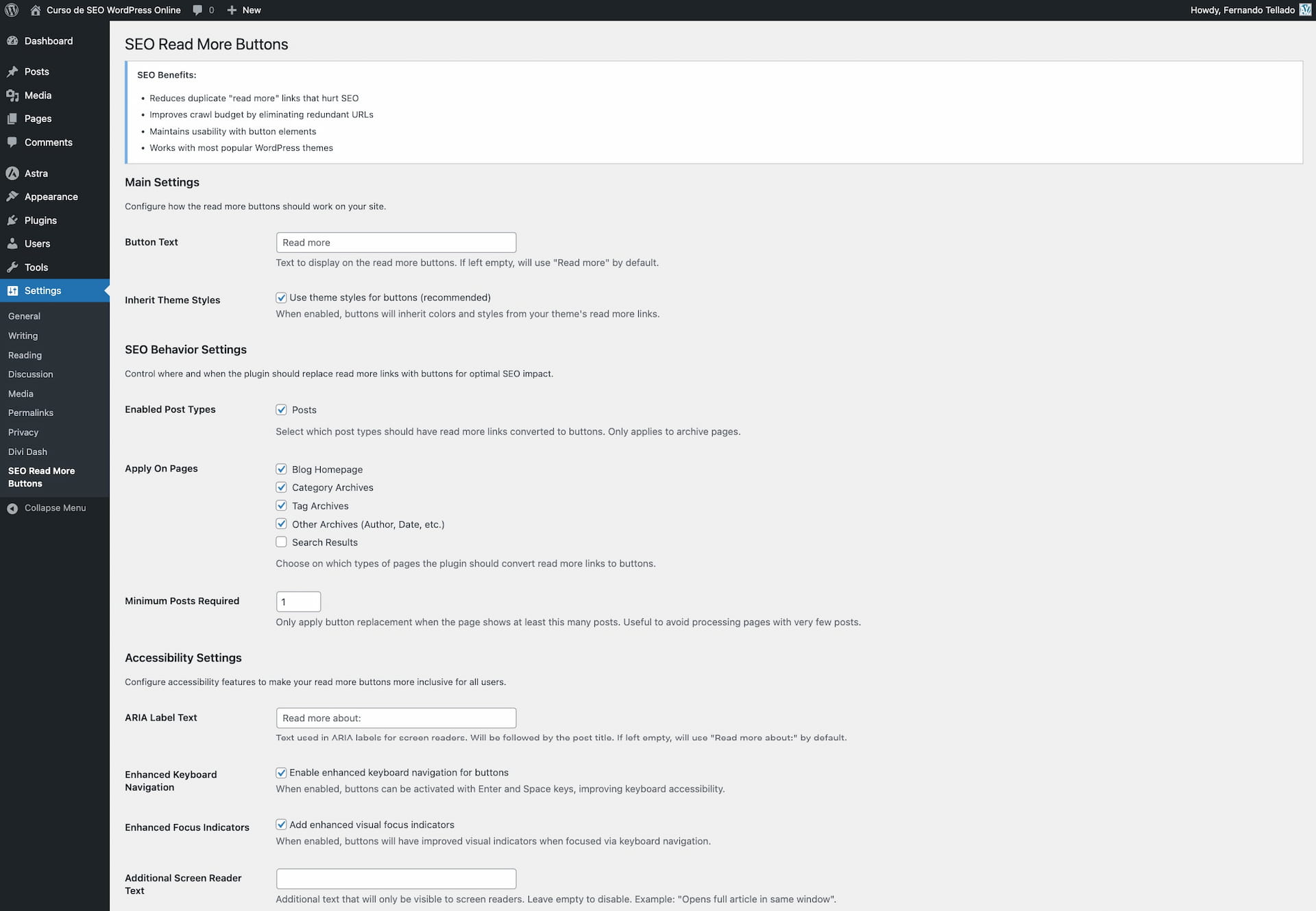Select the Plugins plug icon

click(12, 220)
